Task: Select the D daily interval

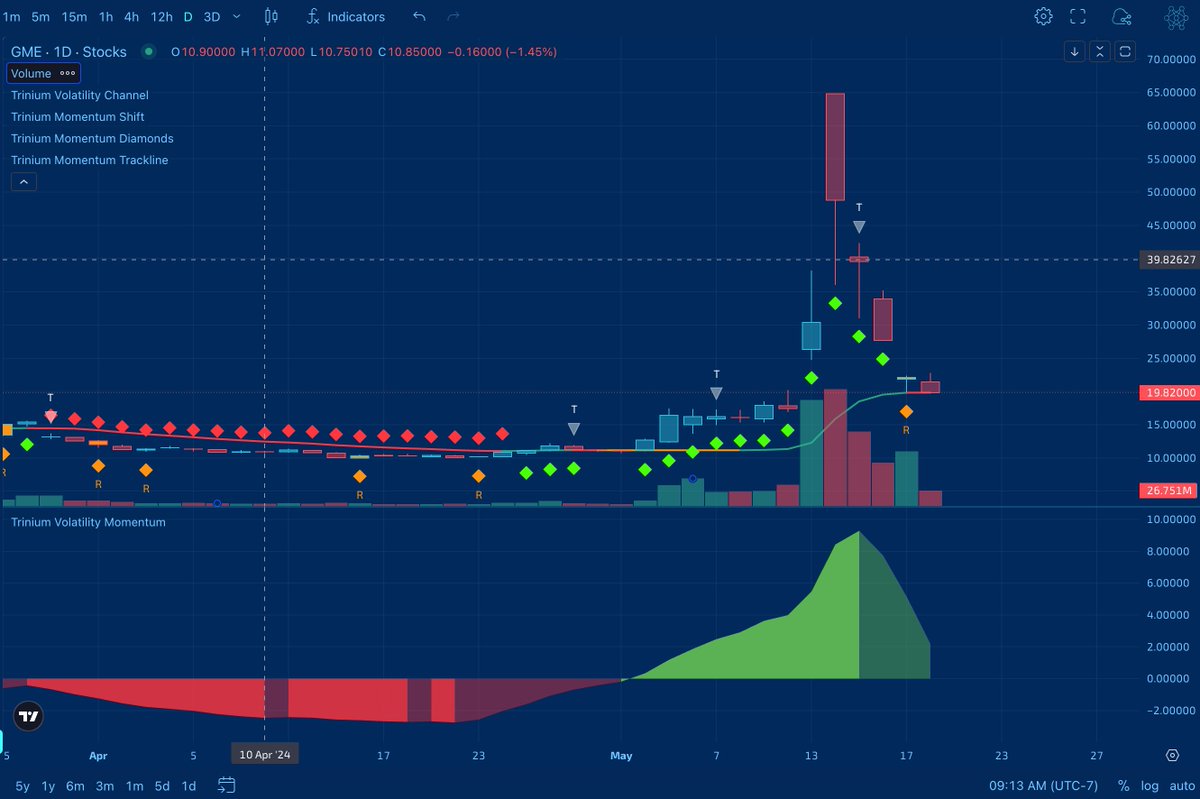Action: tap(187, 16)
